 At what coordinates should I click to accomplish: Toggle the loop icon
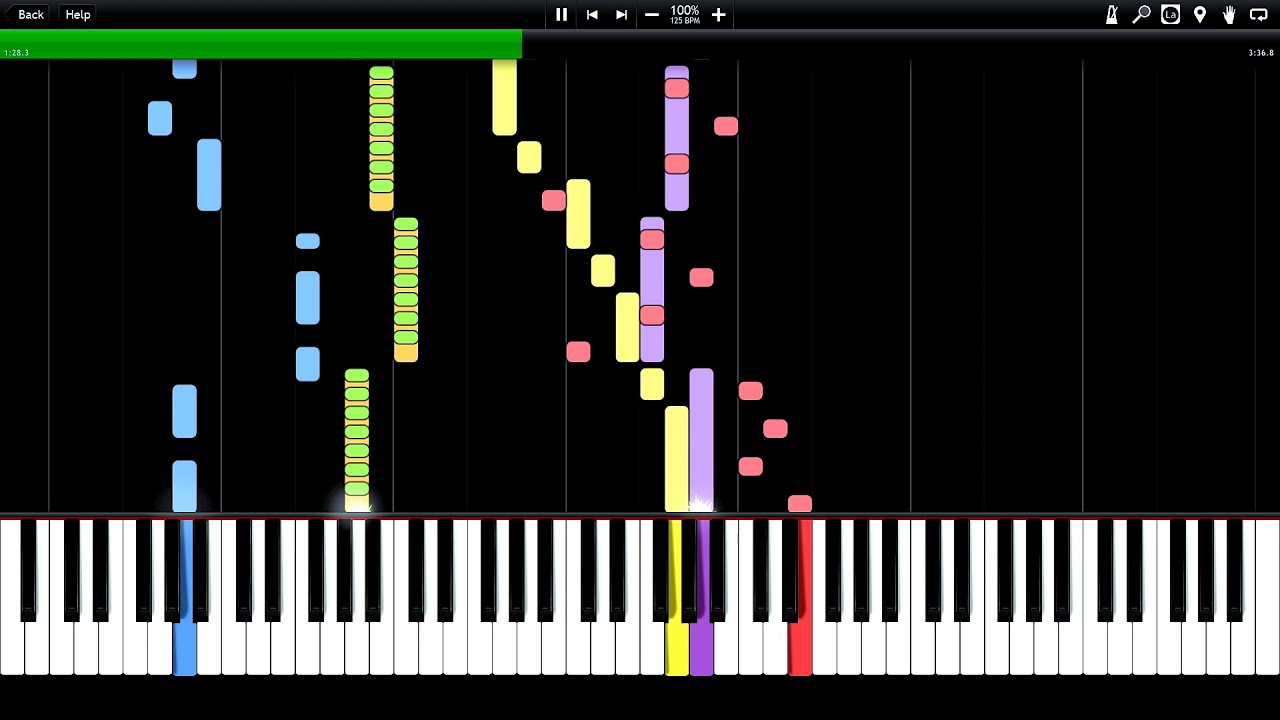pyautogui.click(x=1259, y=14)
